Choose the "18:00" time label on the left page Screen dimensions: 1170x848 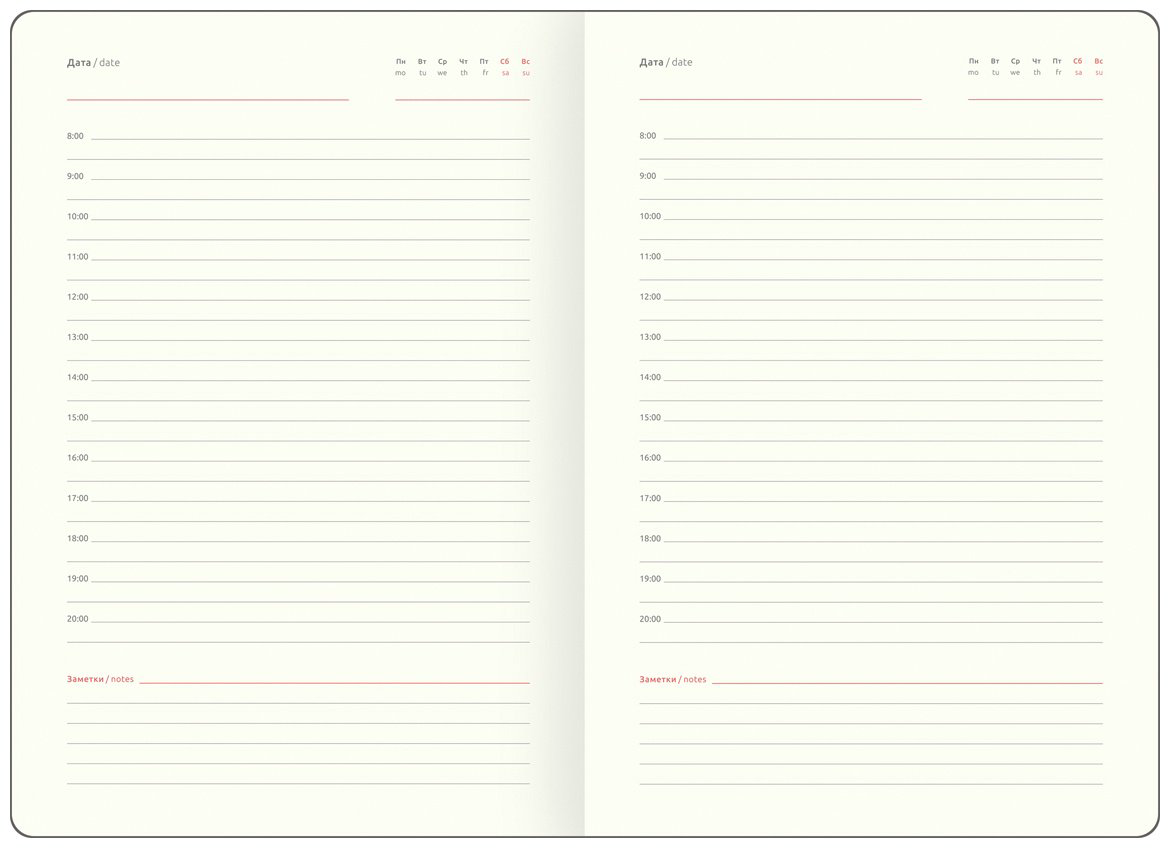click(78, 539)
